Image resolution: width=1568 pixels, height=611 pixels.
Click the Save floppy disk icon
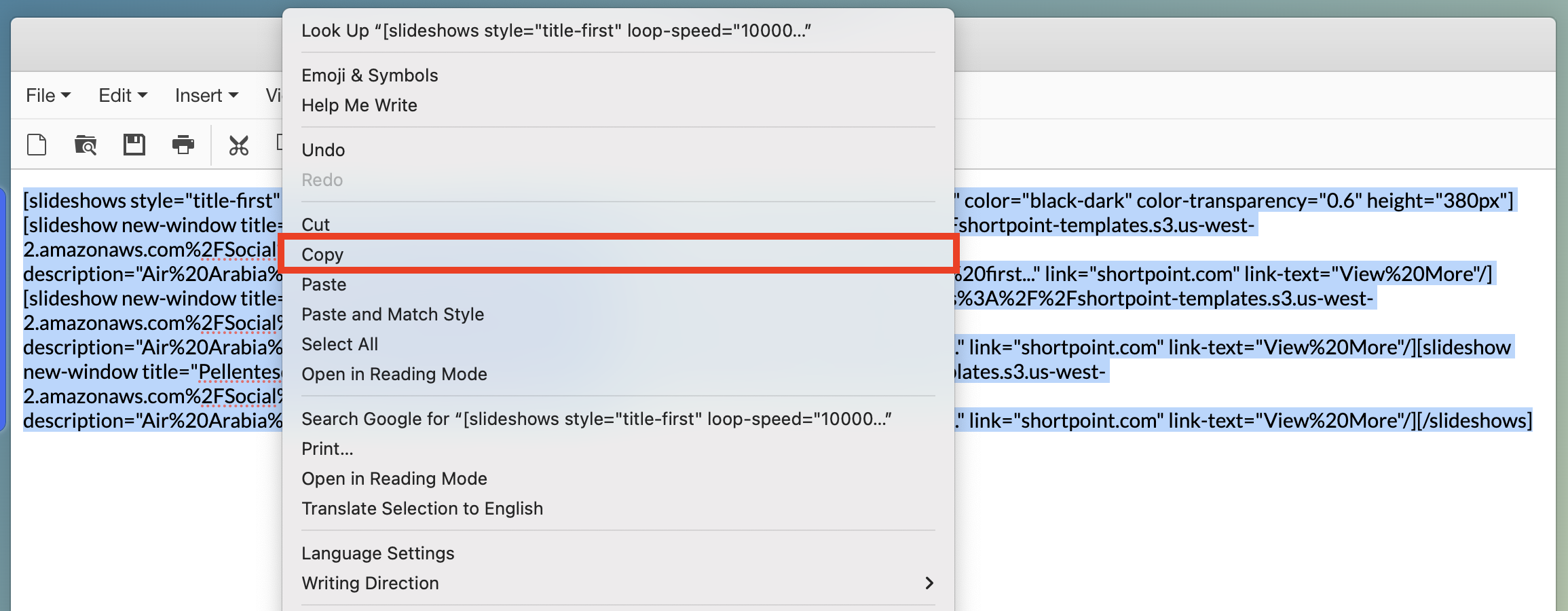134,145
